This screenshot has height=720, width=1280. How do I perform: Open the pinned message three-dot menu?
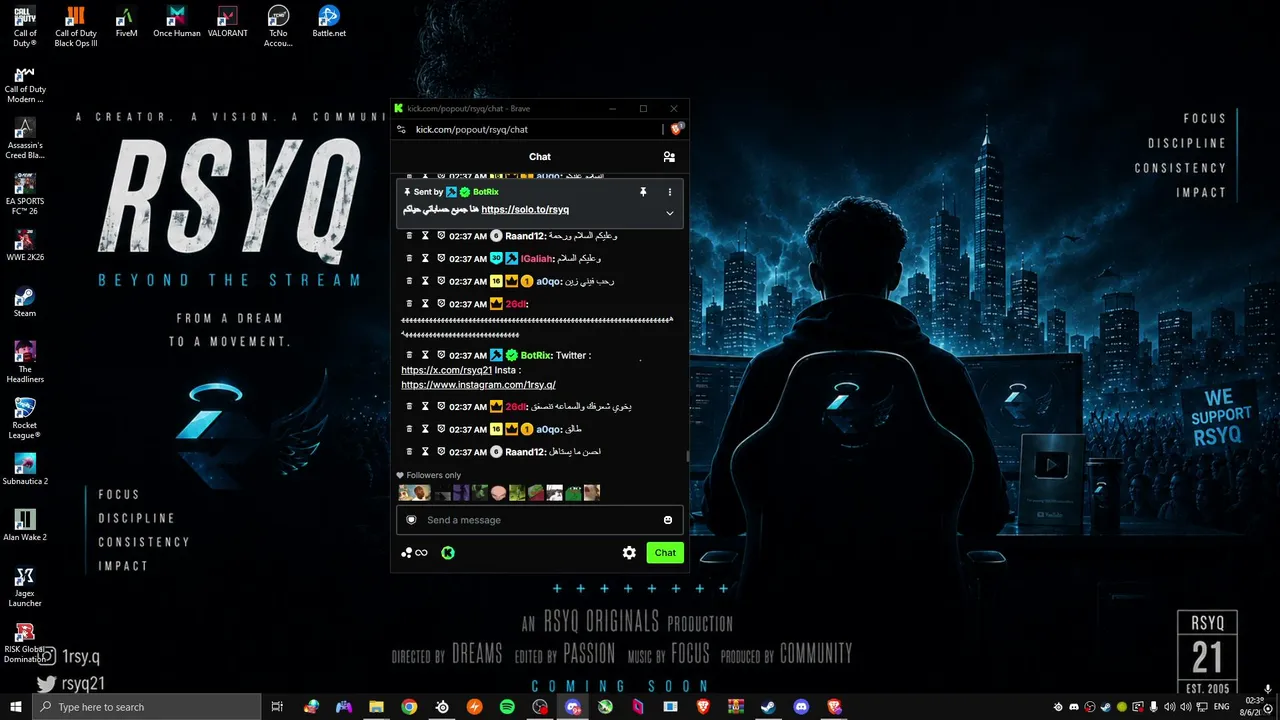coord(670,192)
